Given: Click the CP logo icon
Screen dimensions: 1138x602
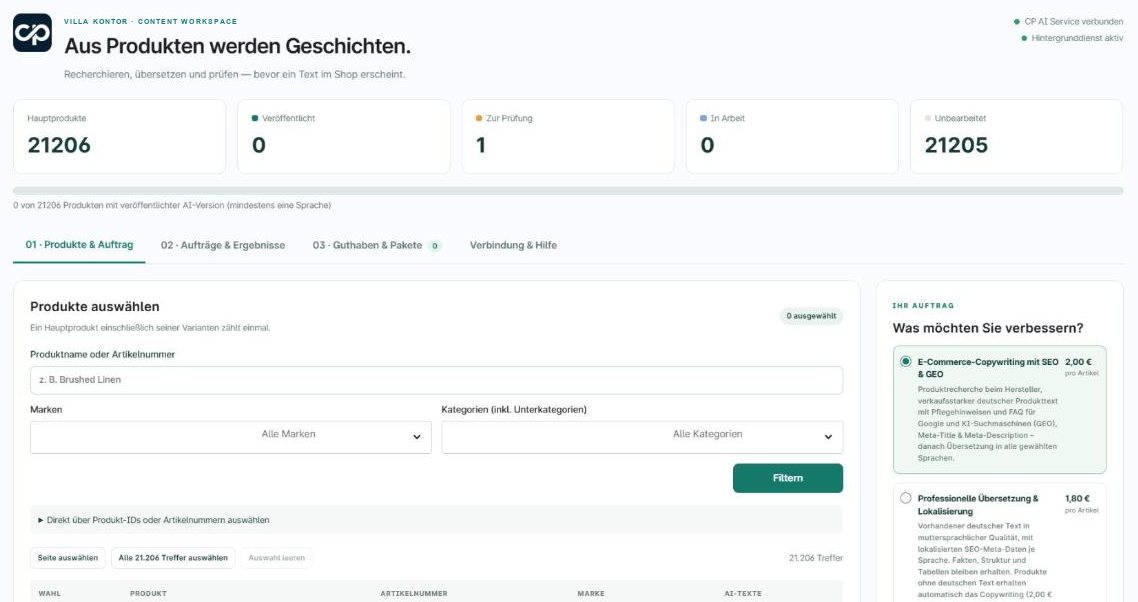Looking at the screenshot, I should [x=33, y=33].
